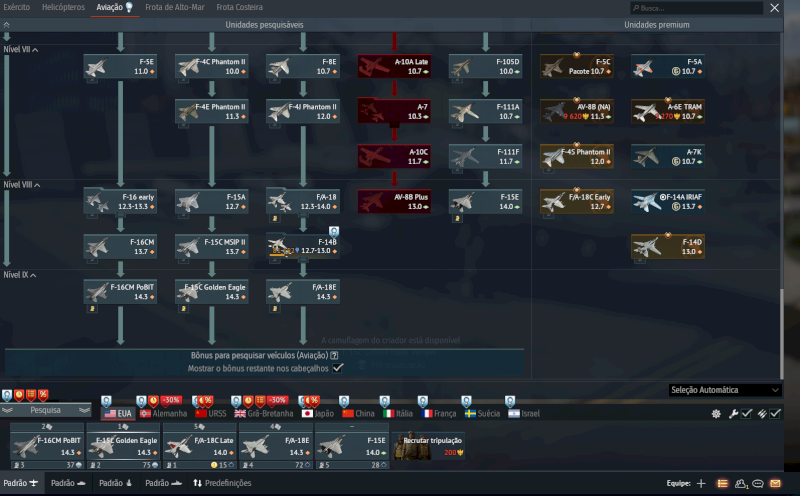Choose the Padrão aircraft preset
Image resolution: width=800 pixels, height=496 pixels.
21,483
